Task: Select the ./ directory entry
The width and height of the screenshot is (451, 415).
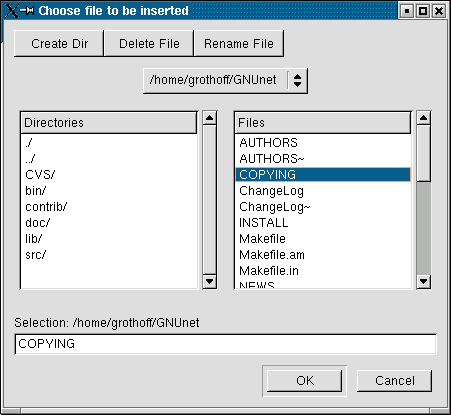Action: click(x=109, y=143)
